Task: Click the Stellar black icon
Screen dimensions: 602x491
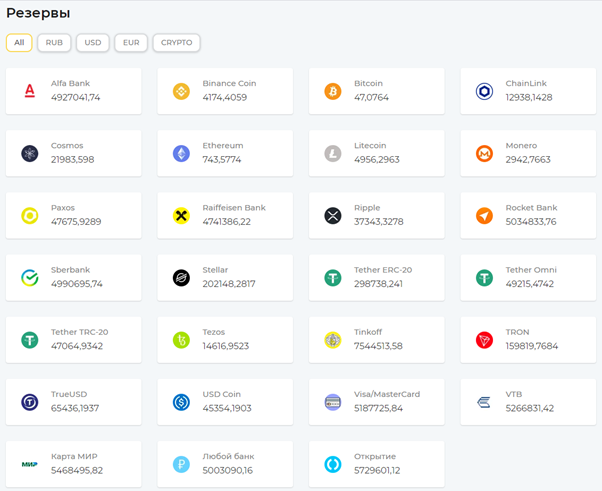Action: [x=181, y=278]
